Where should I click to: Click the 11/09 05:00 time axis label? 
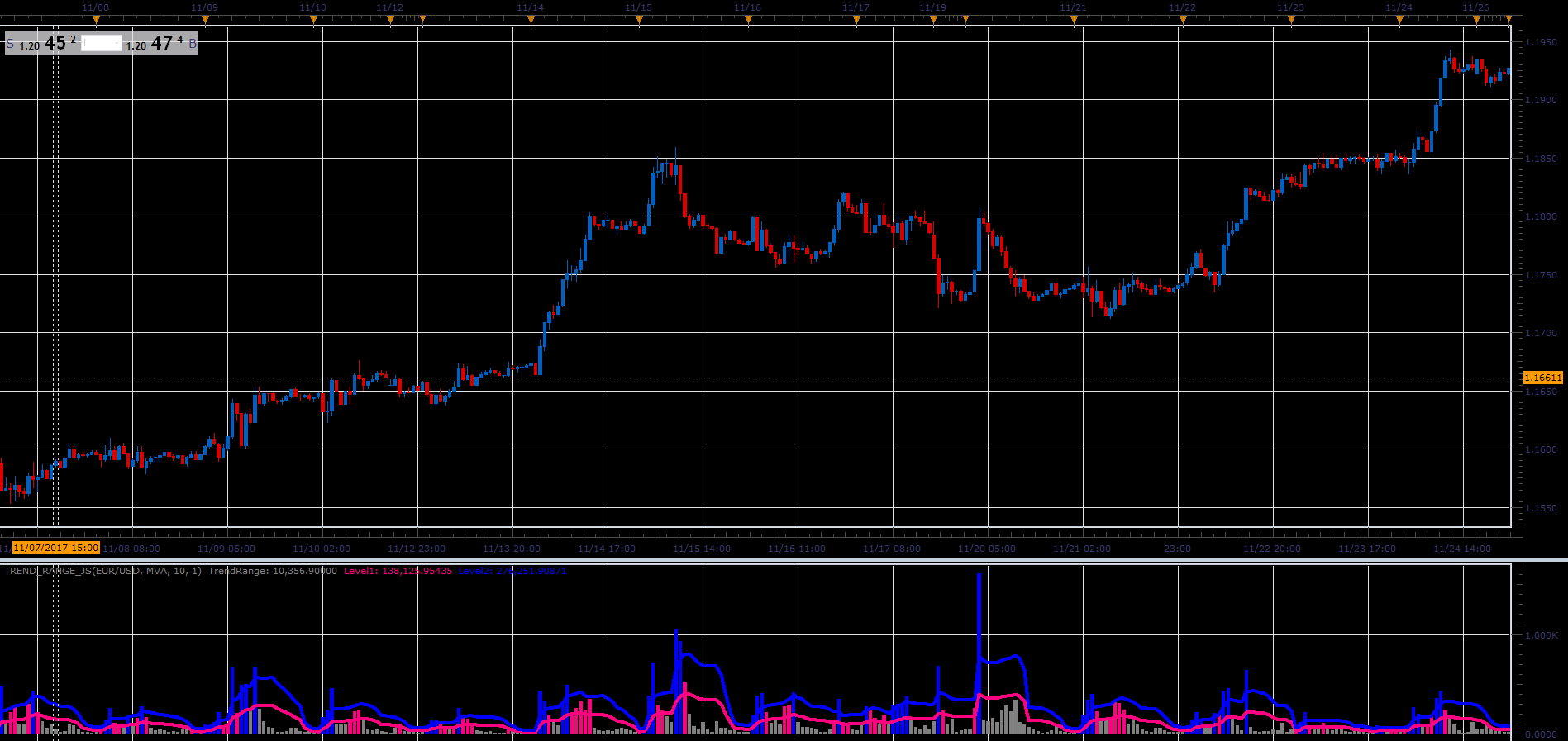226,549
